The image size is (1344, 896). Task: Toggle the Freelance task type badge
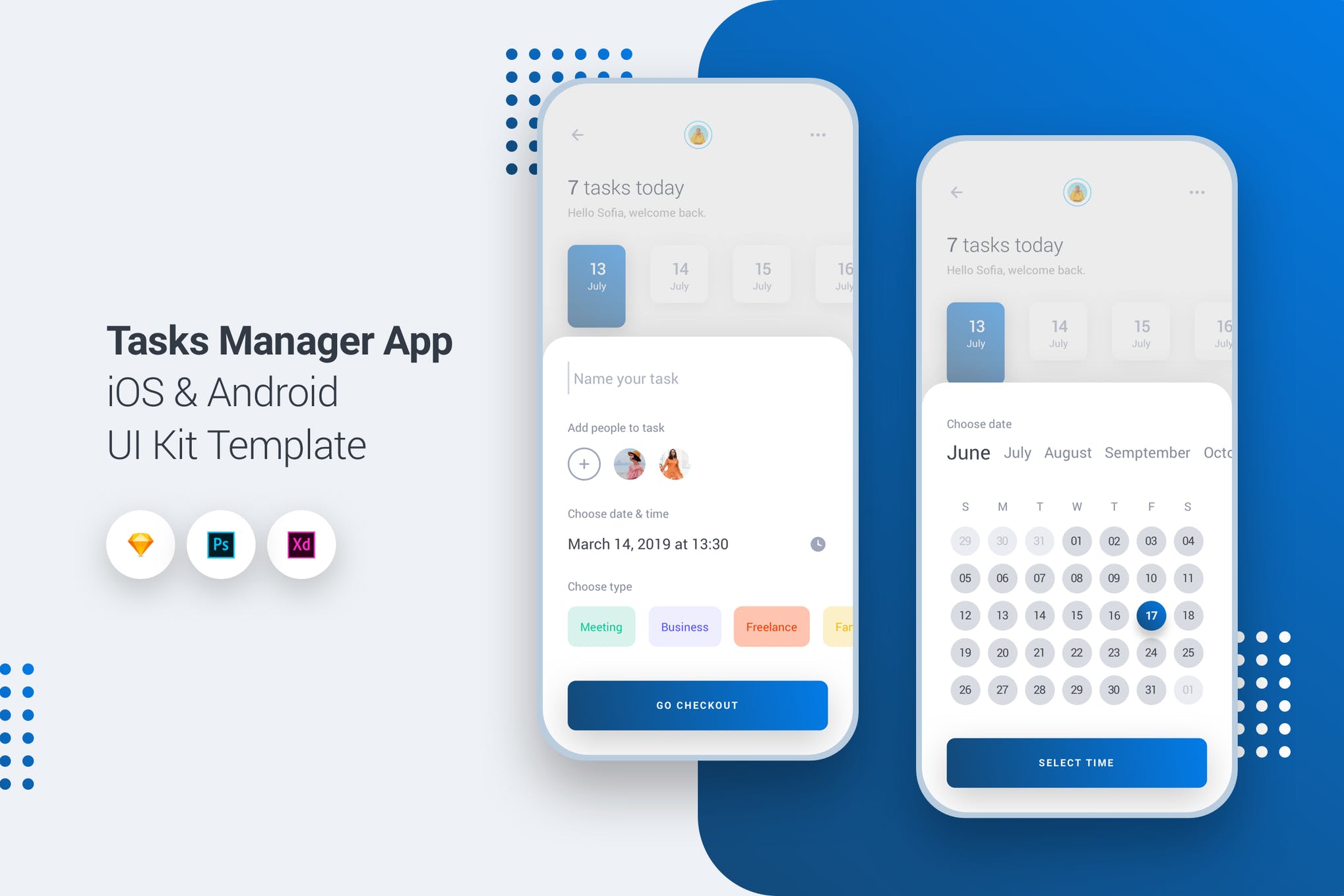pyautogui.click(x=771, y=627)
